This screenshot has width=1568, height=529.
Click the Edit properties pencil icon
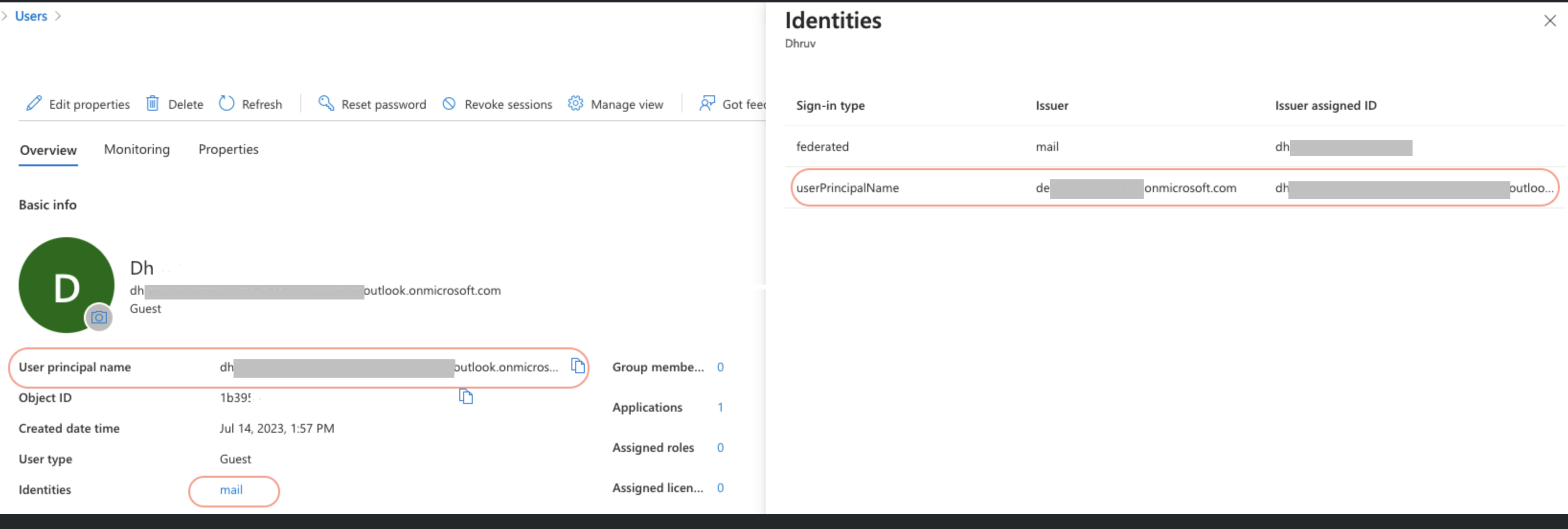tap(34, 103)
